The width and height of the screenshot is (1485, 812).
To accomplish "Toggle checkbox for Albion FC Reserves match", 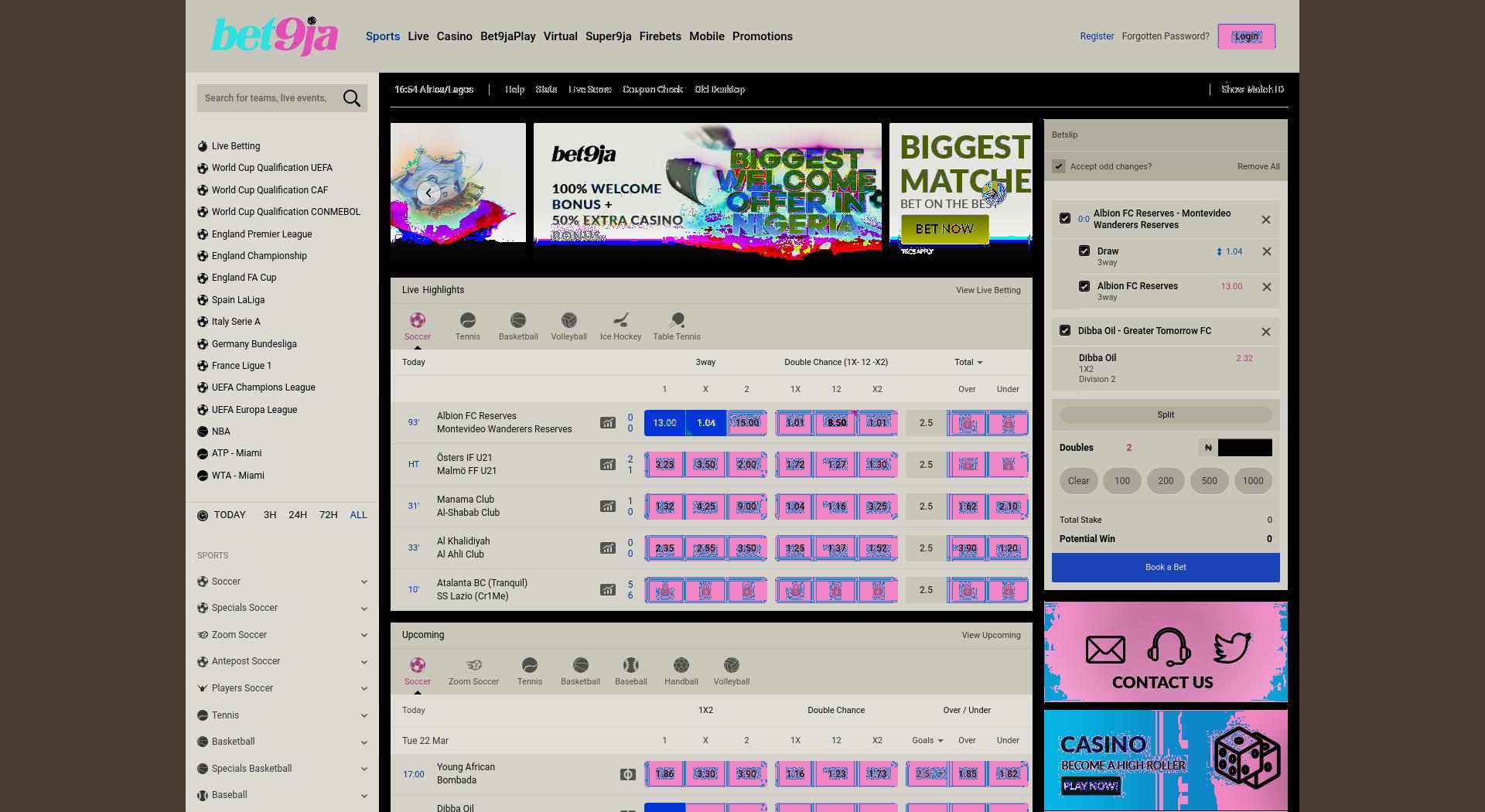I will point(1065,219).
